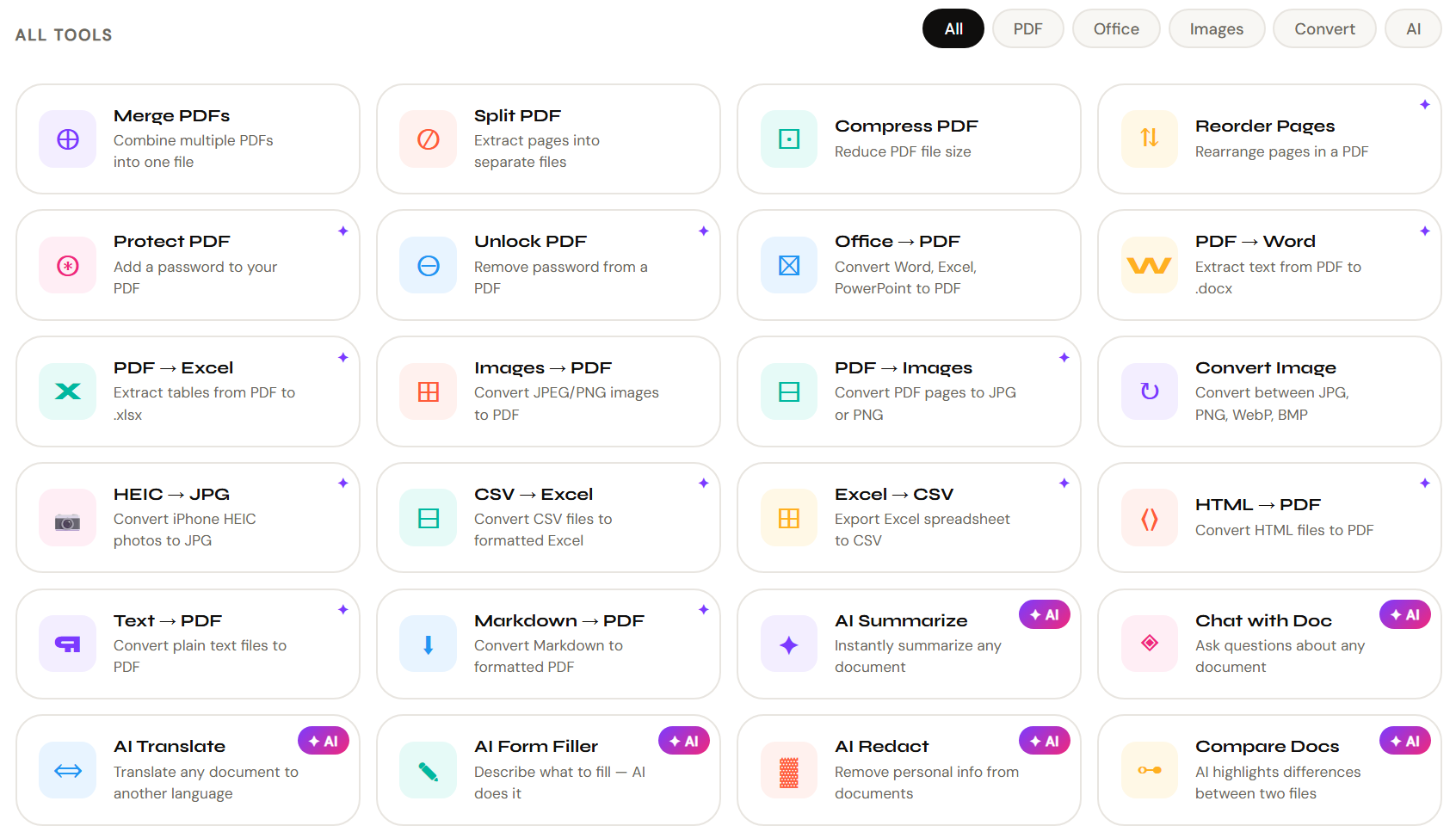Click the sparkle marker on HTML to PDF card
The height and width of the screenshot is (832, 1456).
(x=1425, y=483)
